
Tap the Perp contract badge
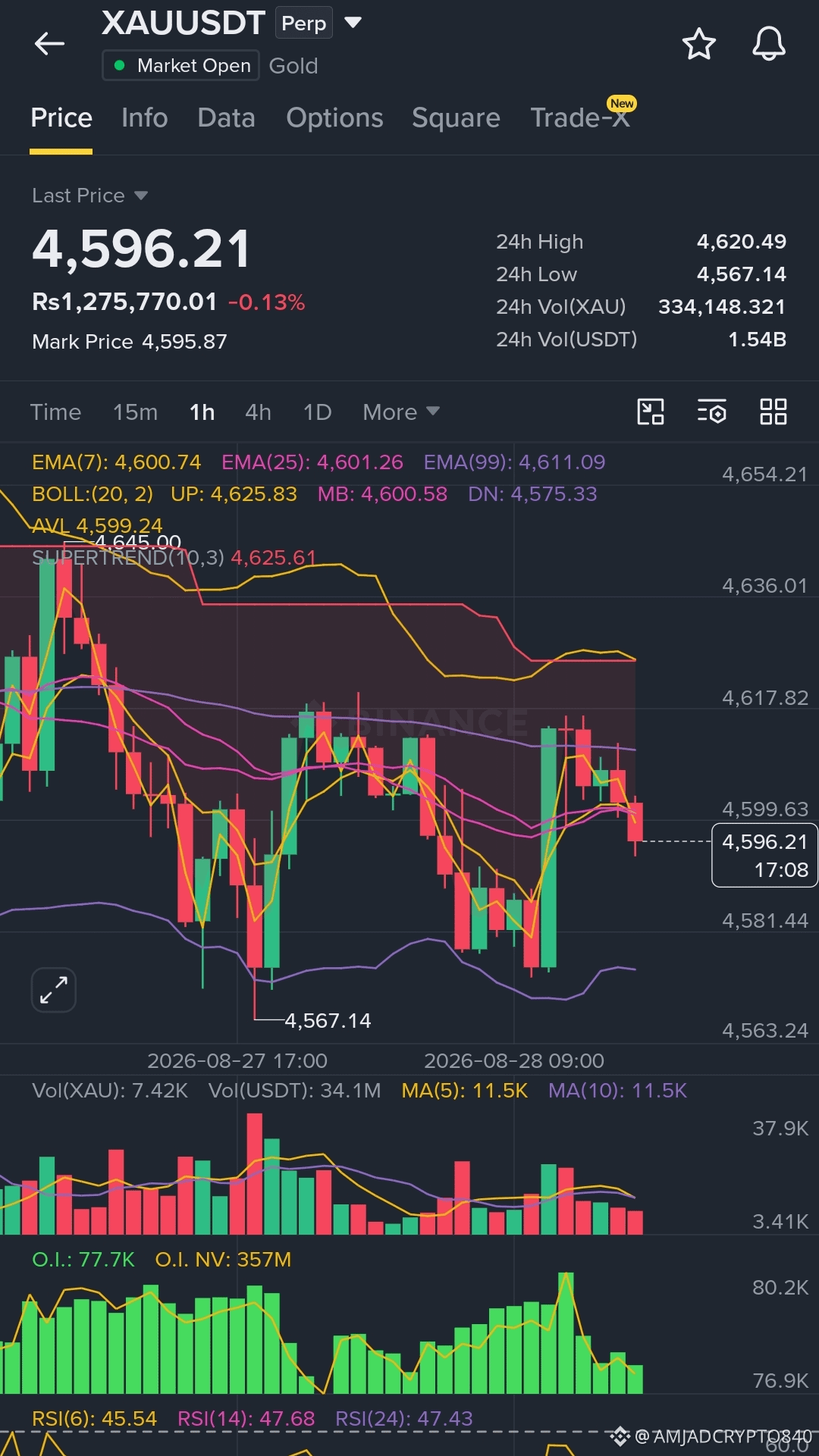tap(303, 23)
